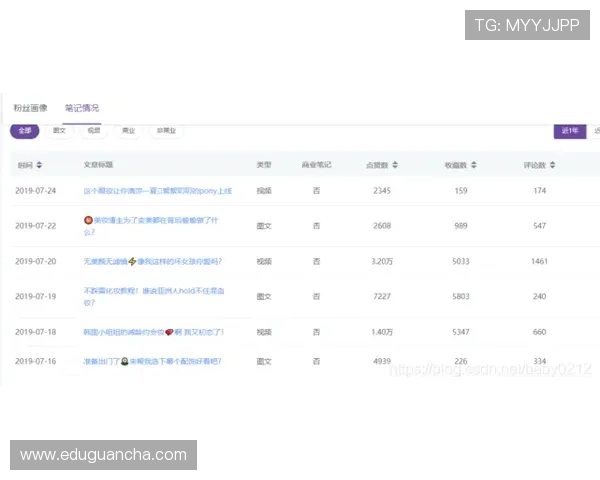Open the 2019-07-20 无美颜无滤镜 article link
Image resolution: width=600 pixels, height=480 pixels.
pyautogui.click(x=152, y=261)
